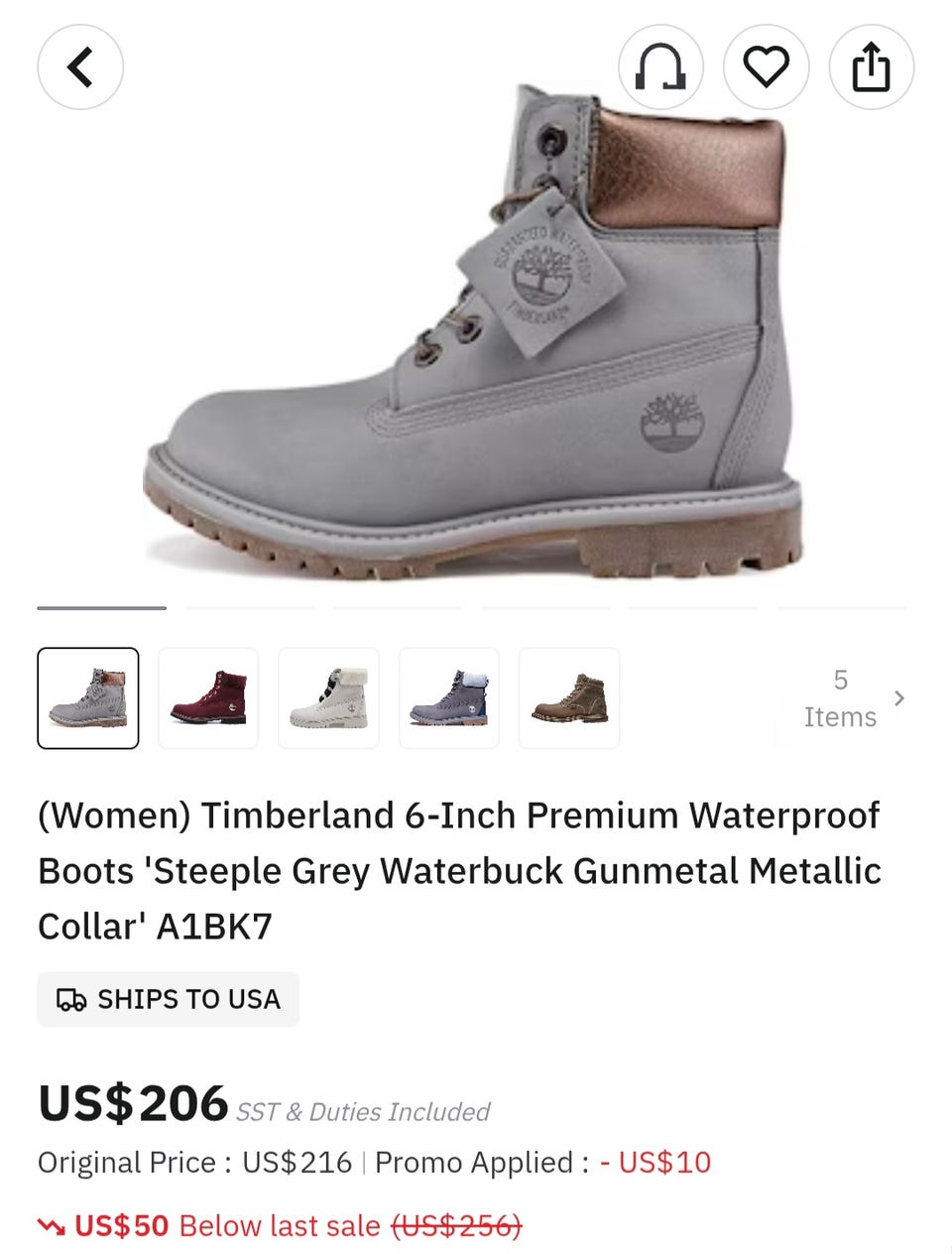
Task: Pick the blue-grey boot variant thumbnail
Action: coord(449,697)
